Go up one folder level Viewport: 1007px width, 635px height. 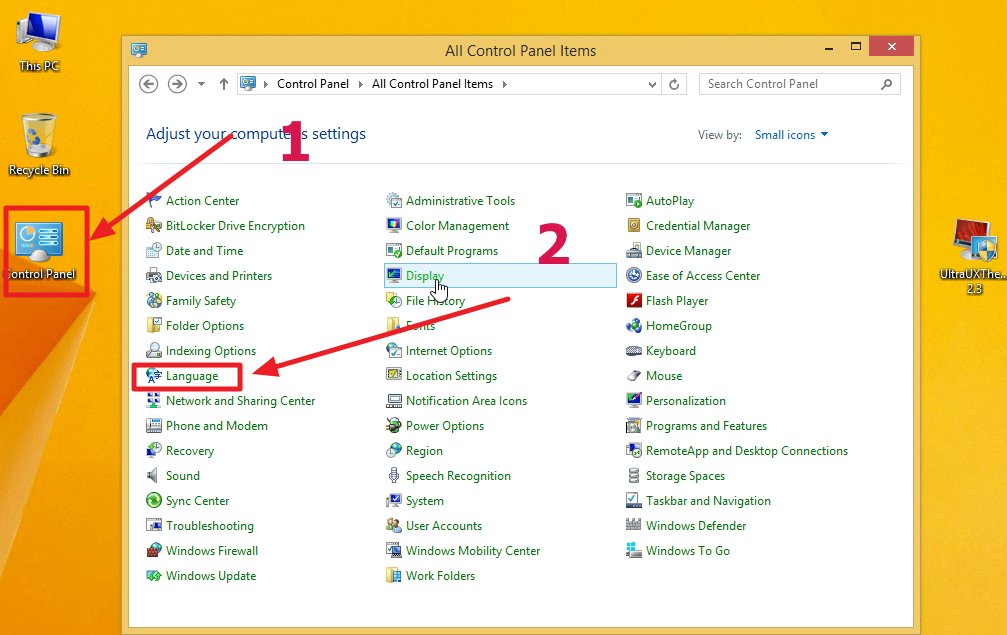223,84
